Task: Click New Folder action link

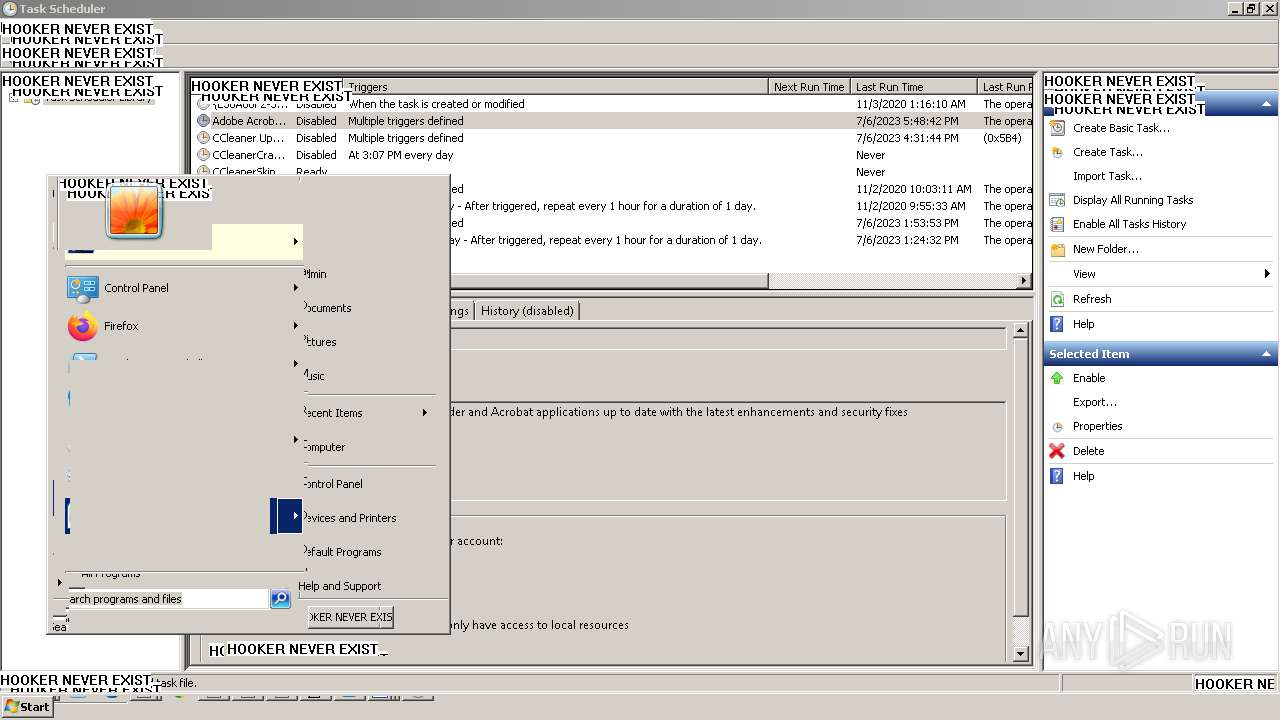Action: click(1106, 249)
